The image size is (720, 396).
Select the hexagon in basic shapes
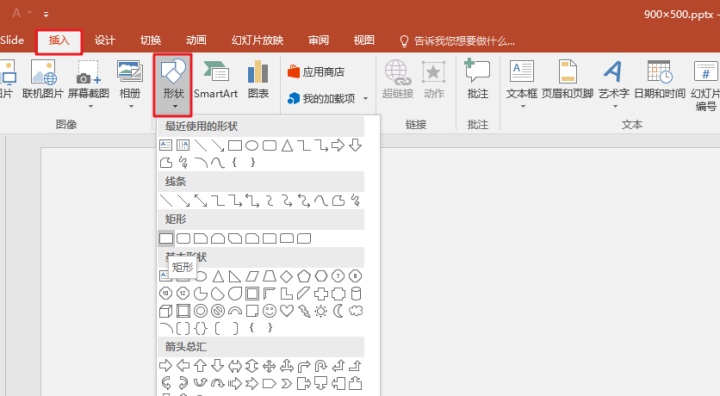(321, 276)
